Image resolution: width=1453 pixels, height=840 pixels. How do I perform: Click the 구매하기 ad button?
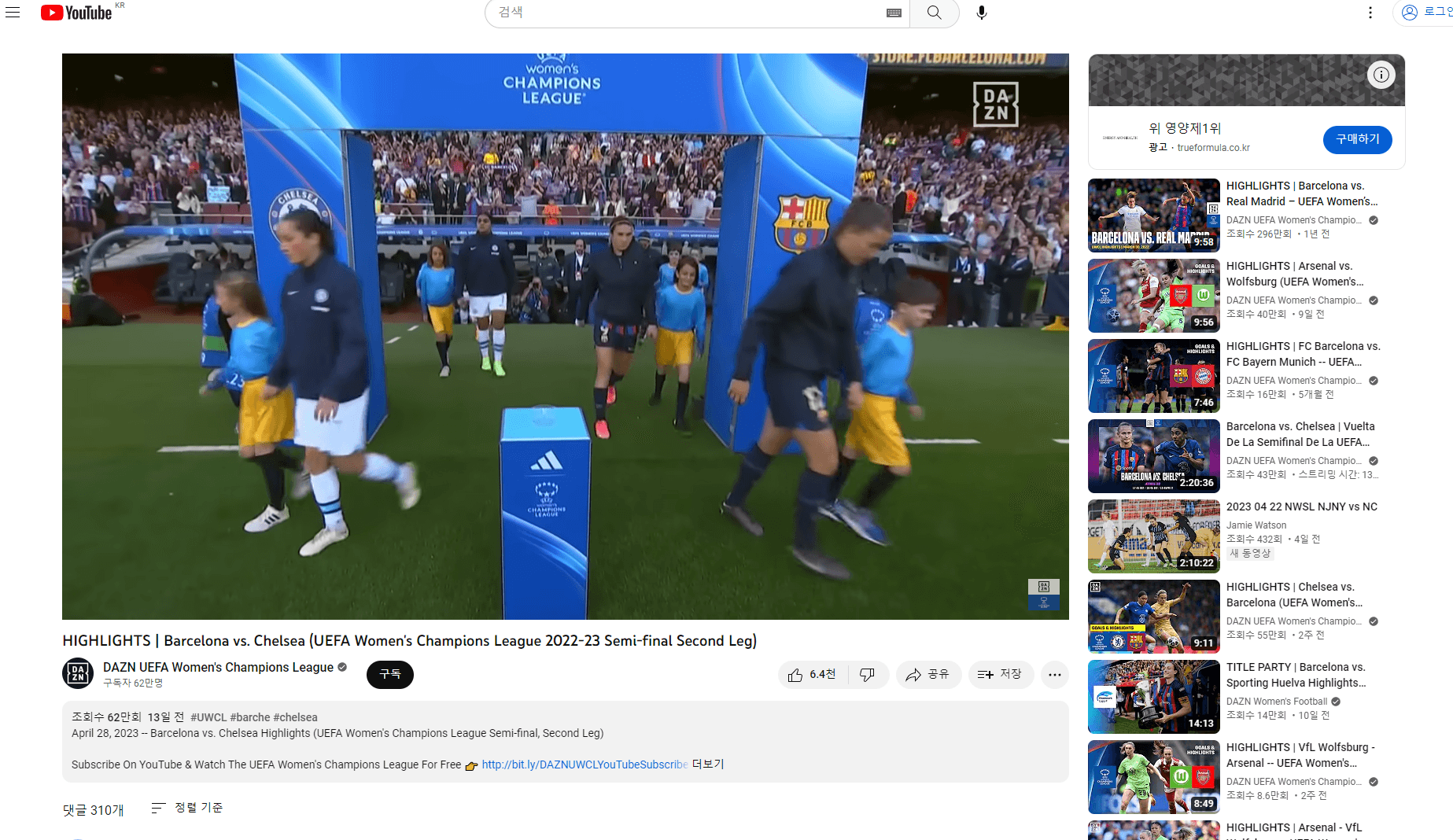1358,139
